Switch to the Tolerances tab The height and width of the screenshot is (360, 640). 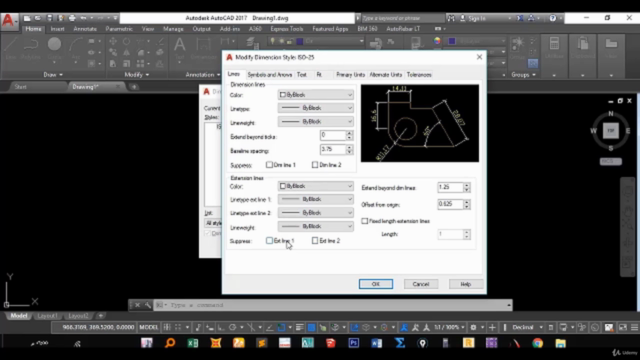[419, 75]
